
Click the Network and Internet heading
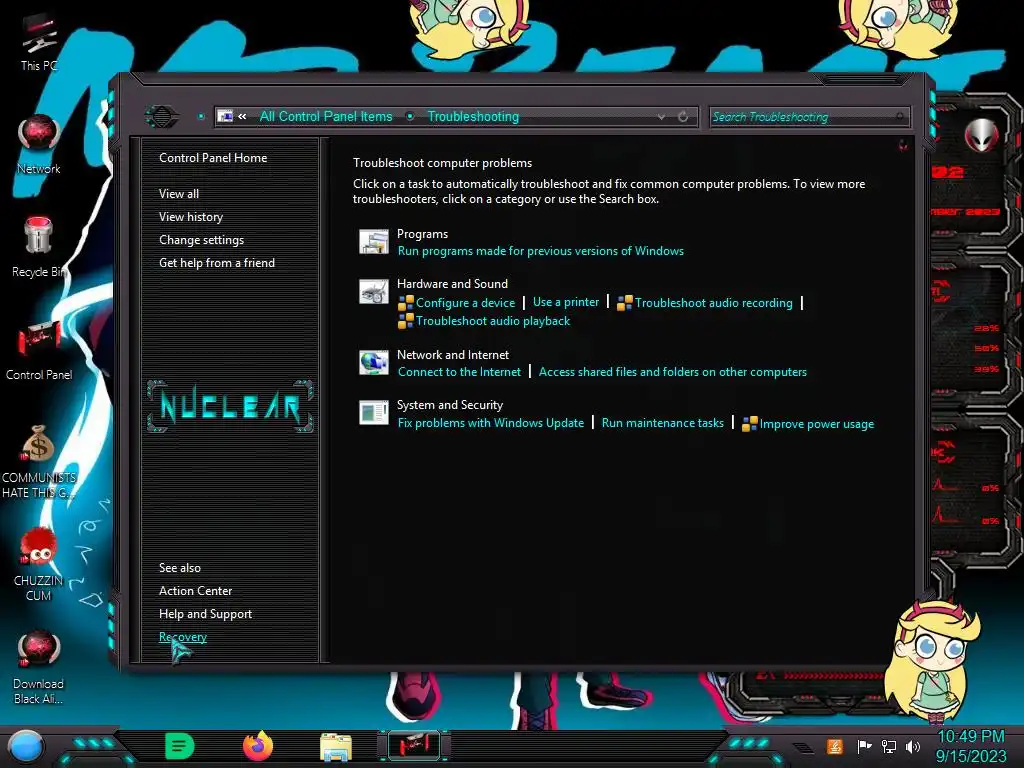click(x=453, y=355)
